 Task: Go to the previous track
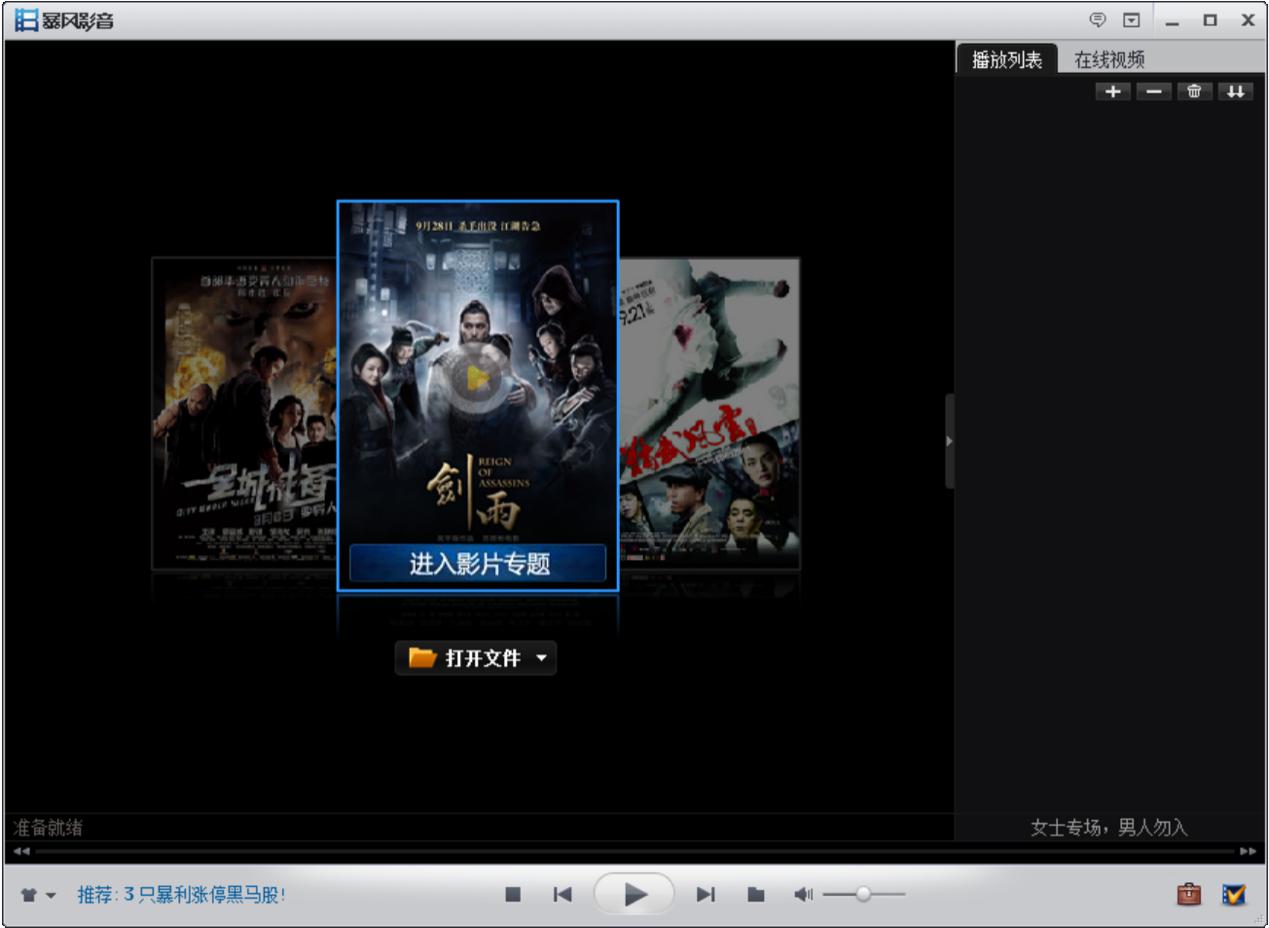pos(563,894)
